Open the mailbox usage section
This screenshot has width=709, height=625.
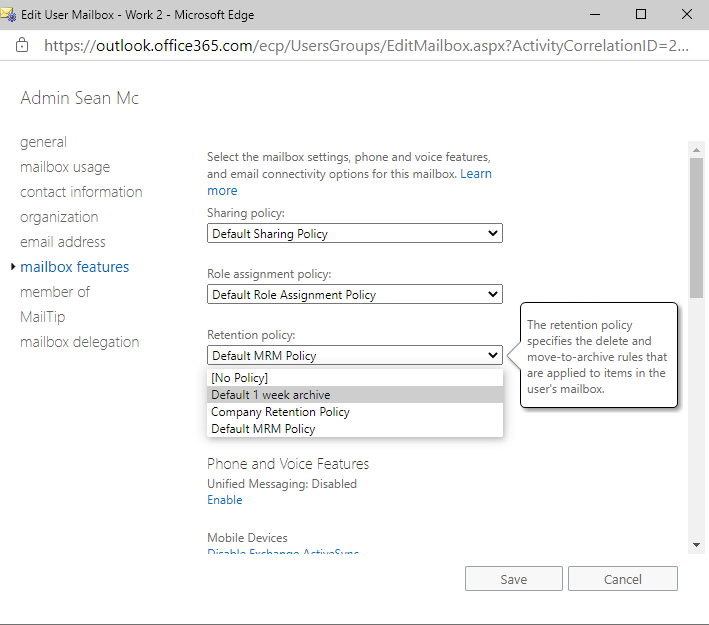pyautogui.click(x=65, y=167)
